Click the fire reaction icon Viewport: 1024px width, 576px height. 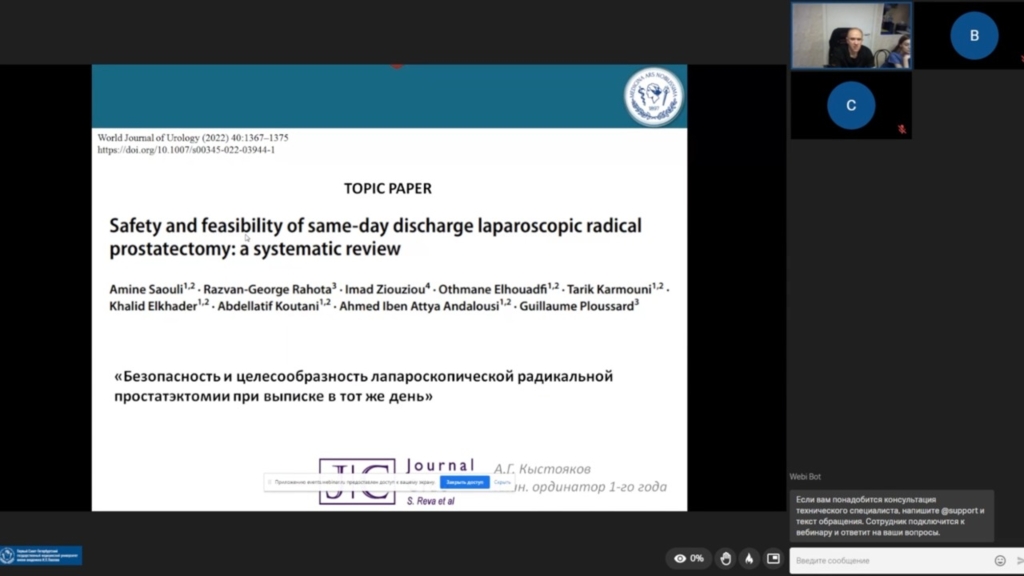[749, 558]
